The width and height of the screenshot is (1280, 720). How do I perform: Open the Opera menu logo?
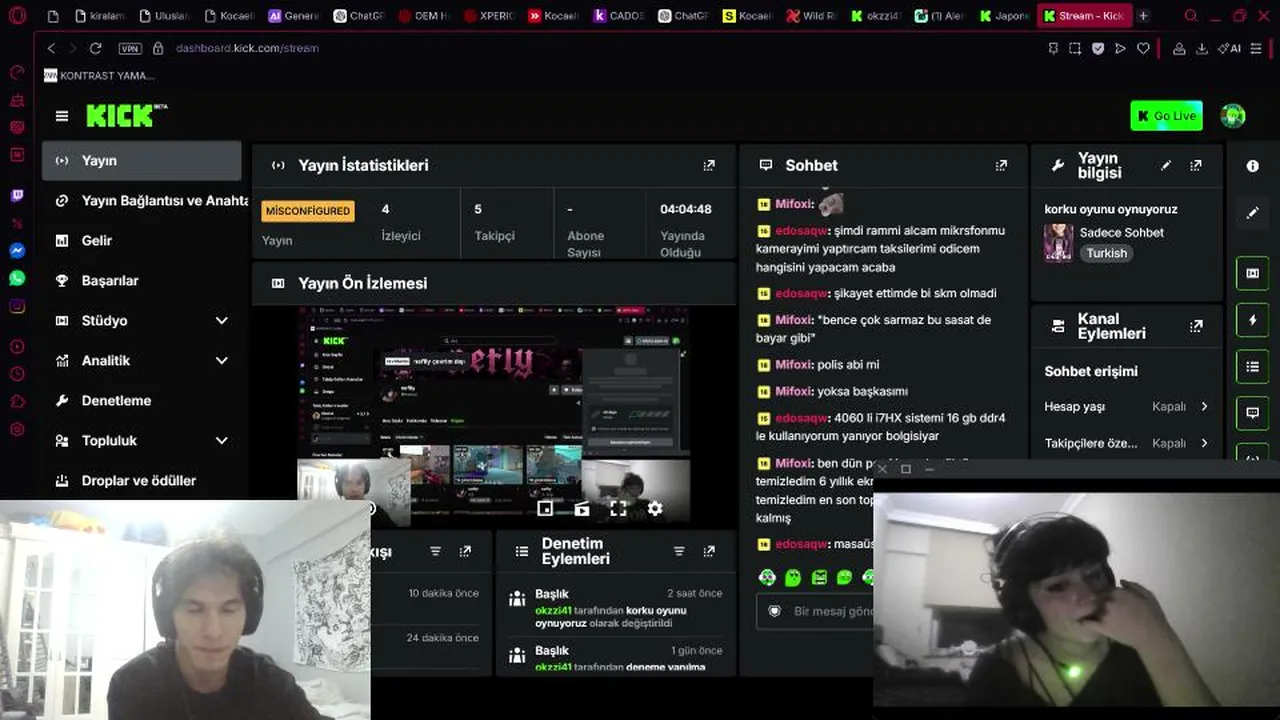pos(17,16)
